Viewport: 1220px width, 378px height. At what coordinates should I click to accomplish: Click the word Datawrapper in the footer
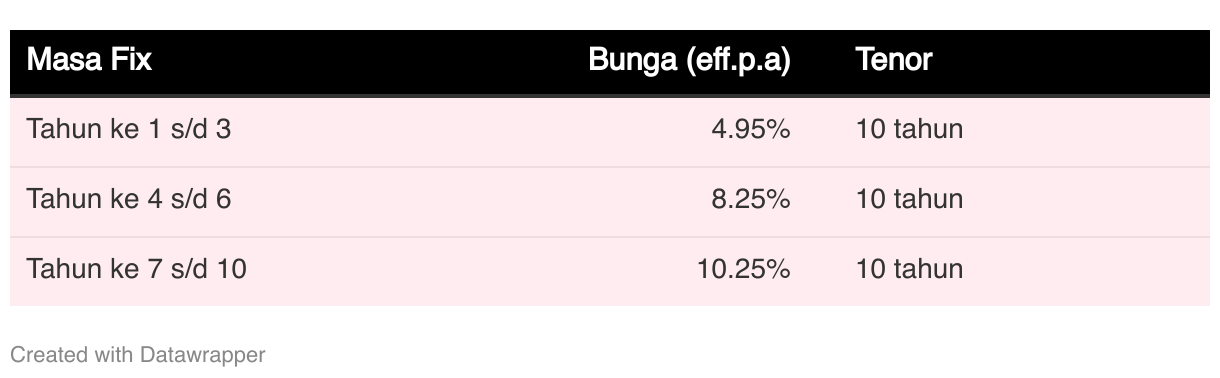tap(203, 354)
